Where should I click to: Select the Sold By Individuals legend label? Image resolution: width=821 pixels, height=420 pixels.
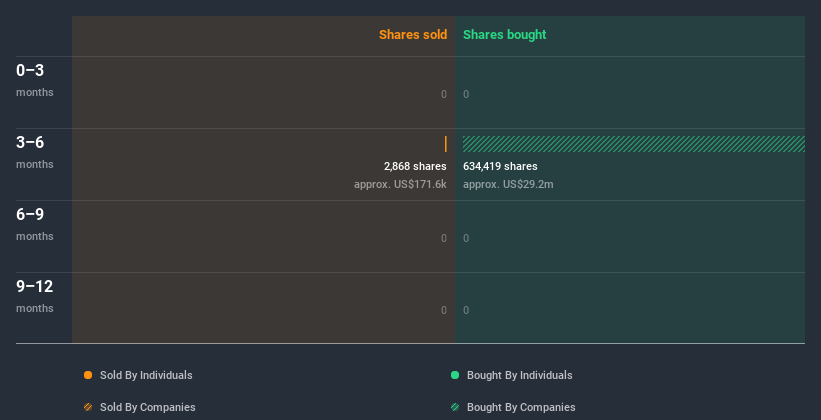coord(146,375)
